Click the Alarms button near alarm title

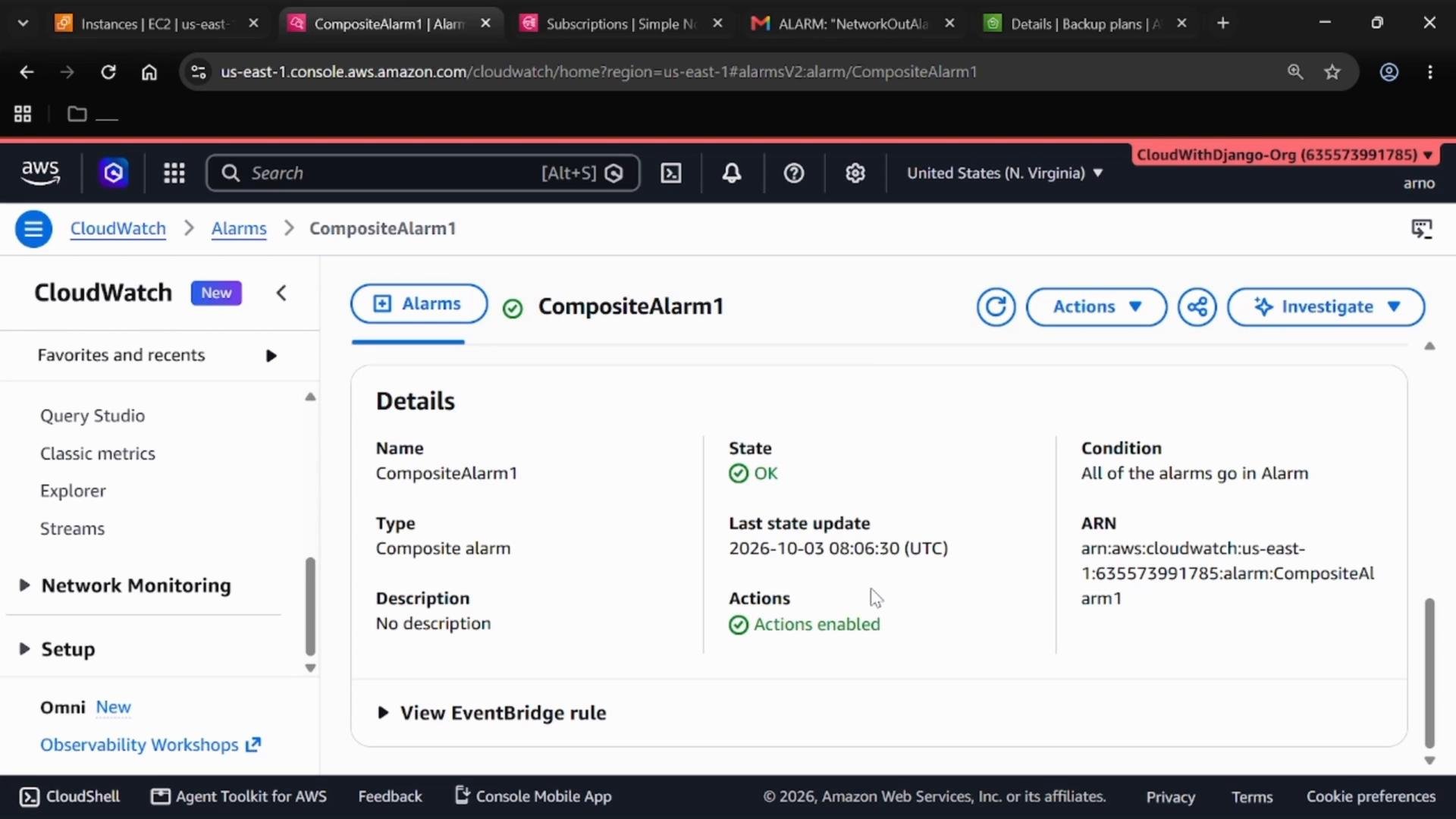click(x=419, y=303)
